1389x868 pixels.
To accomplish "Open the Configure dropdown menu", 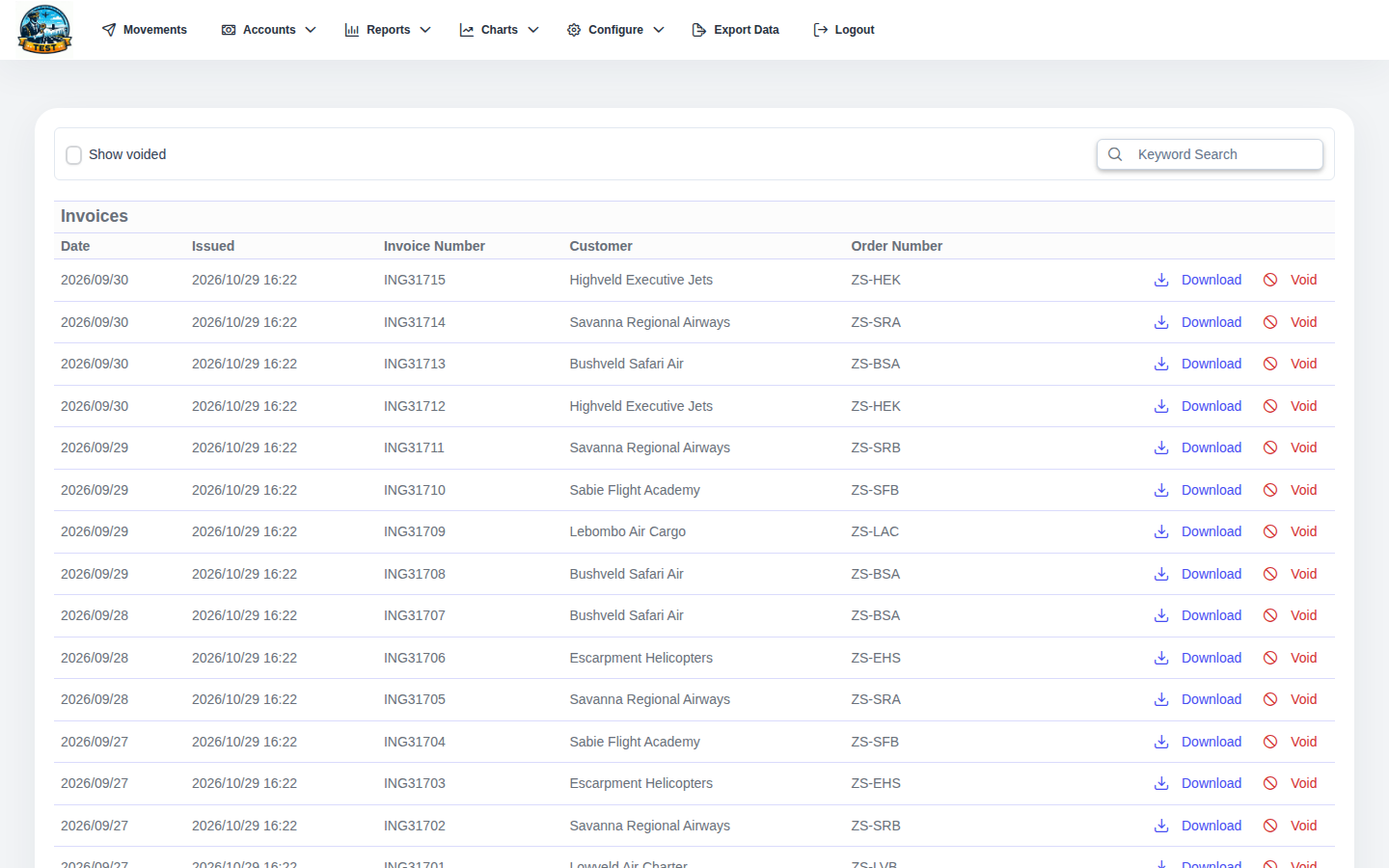I will [615, 30].
